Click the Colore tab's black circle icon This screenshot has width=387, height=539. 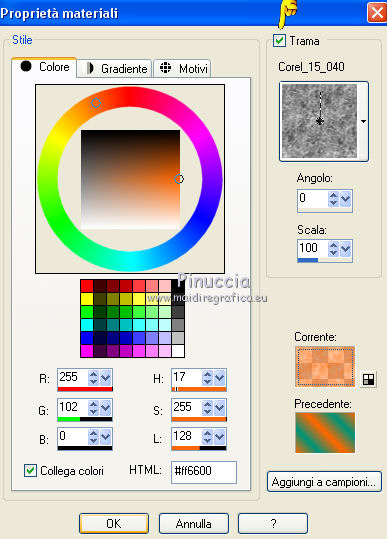click(x=26, y=66)
